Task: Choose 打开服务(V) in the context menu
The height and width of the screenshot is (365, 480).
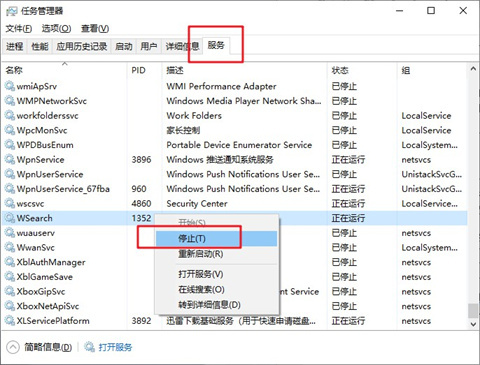Action: coord(216,274)
